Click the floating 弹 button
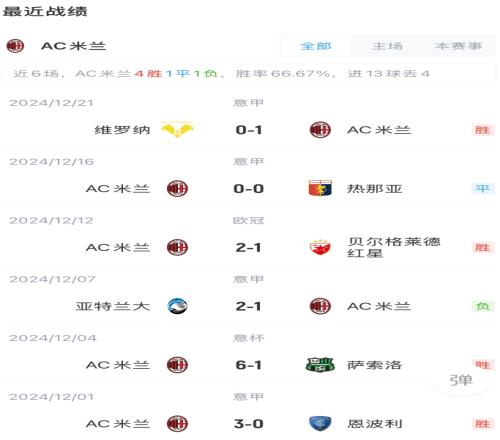The width and height of the screenshot is (500, 440). pos(461,380)
